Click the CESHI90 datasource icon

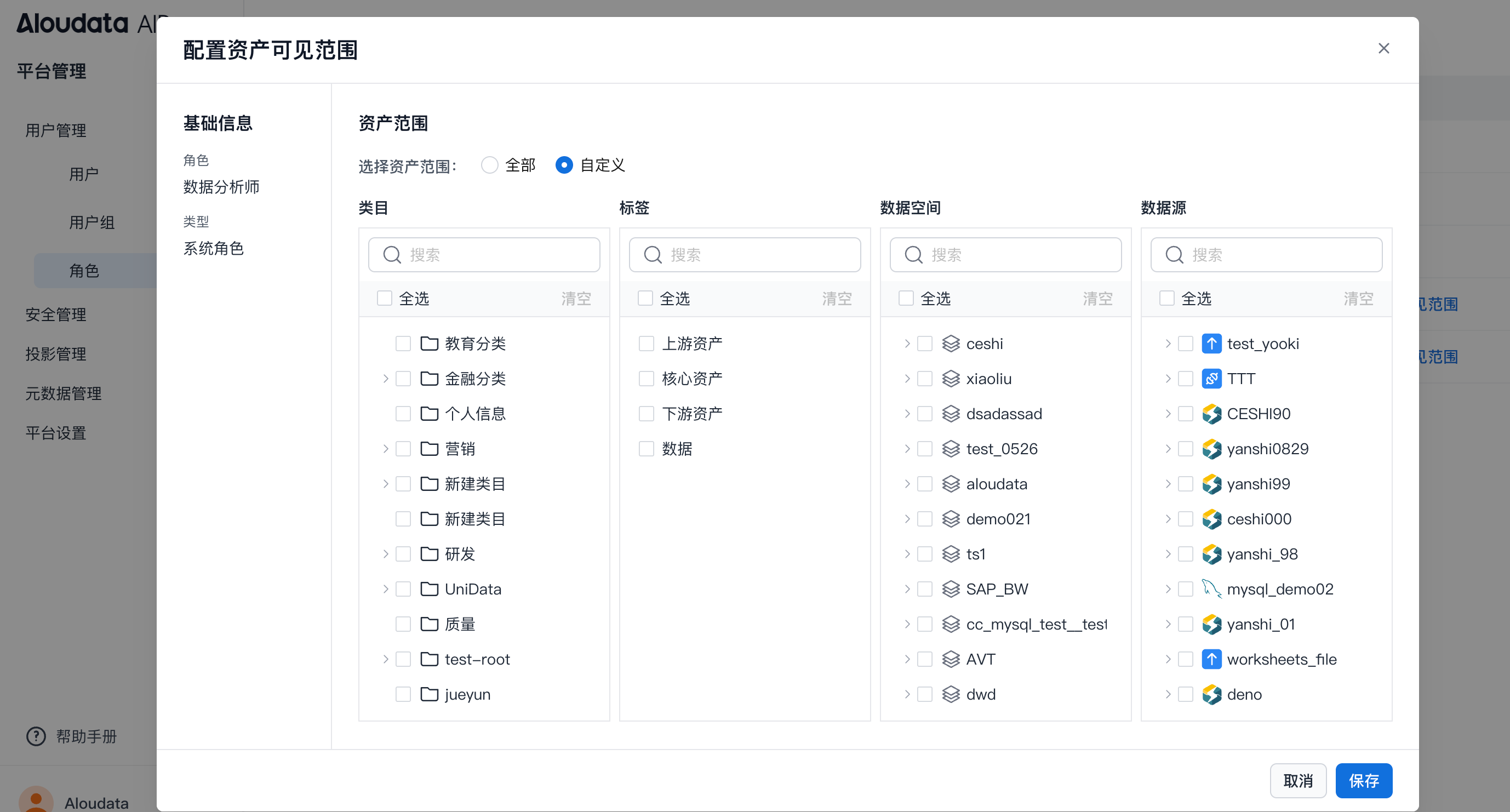tap(1211, 414)
